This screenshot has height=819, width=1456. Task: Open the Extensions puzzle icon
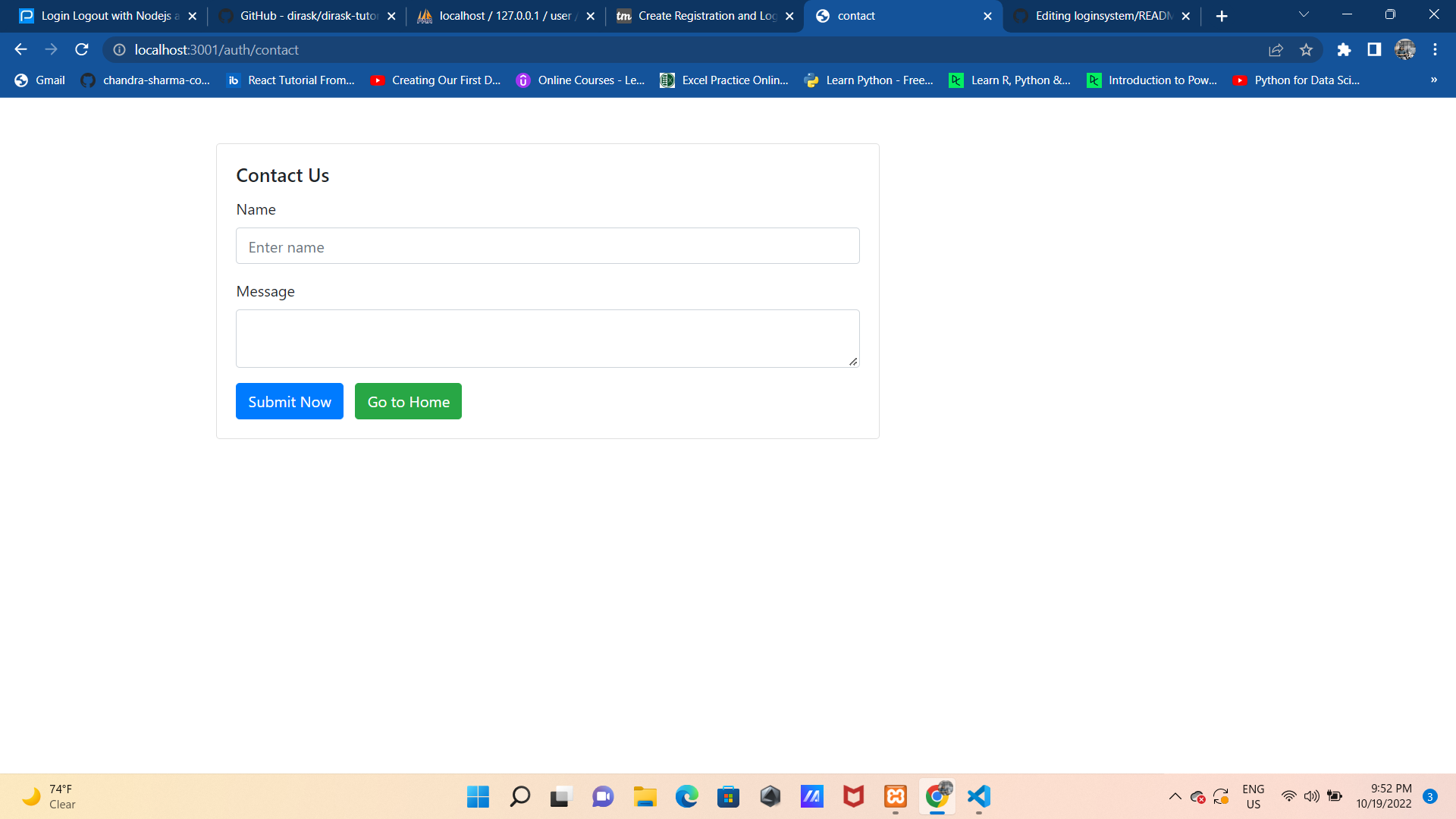1345,49
